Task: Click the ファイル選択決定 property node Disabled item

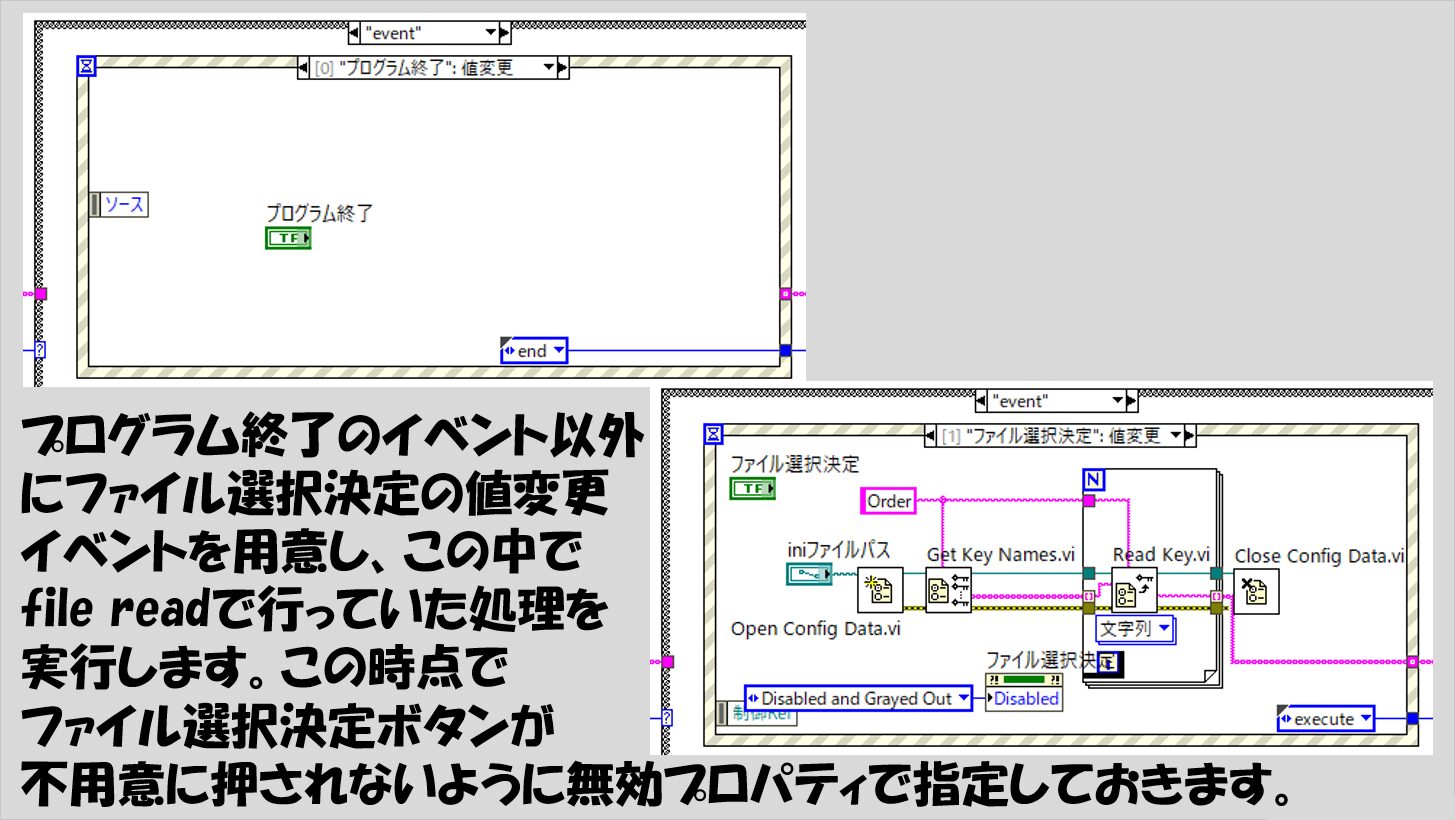Action: point(1025,699)
